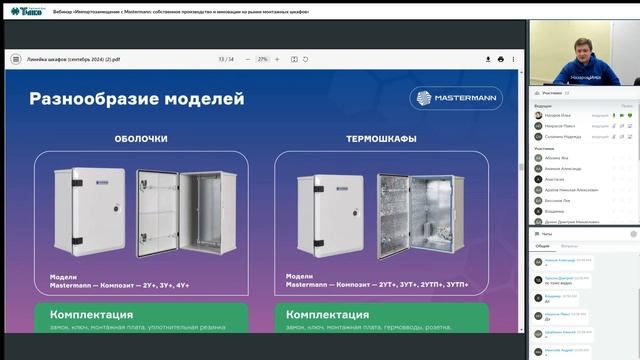Toggle disabled camera icon of second presenter

coord(622,126)
